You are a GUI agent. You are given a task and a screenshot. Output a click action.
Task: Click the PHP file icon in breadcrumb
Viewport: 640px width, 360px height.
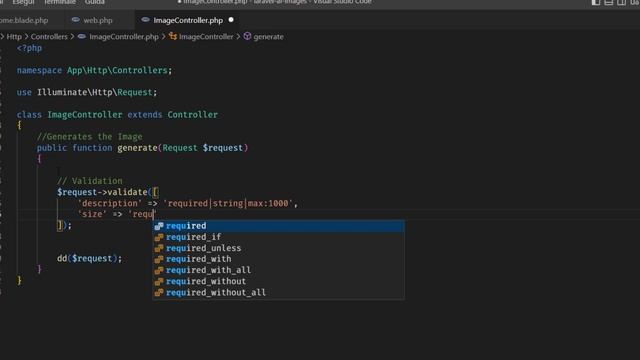pos(82,36)
